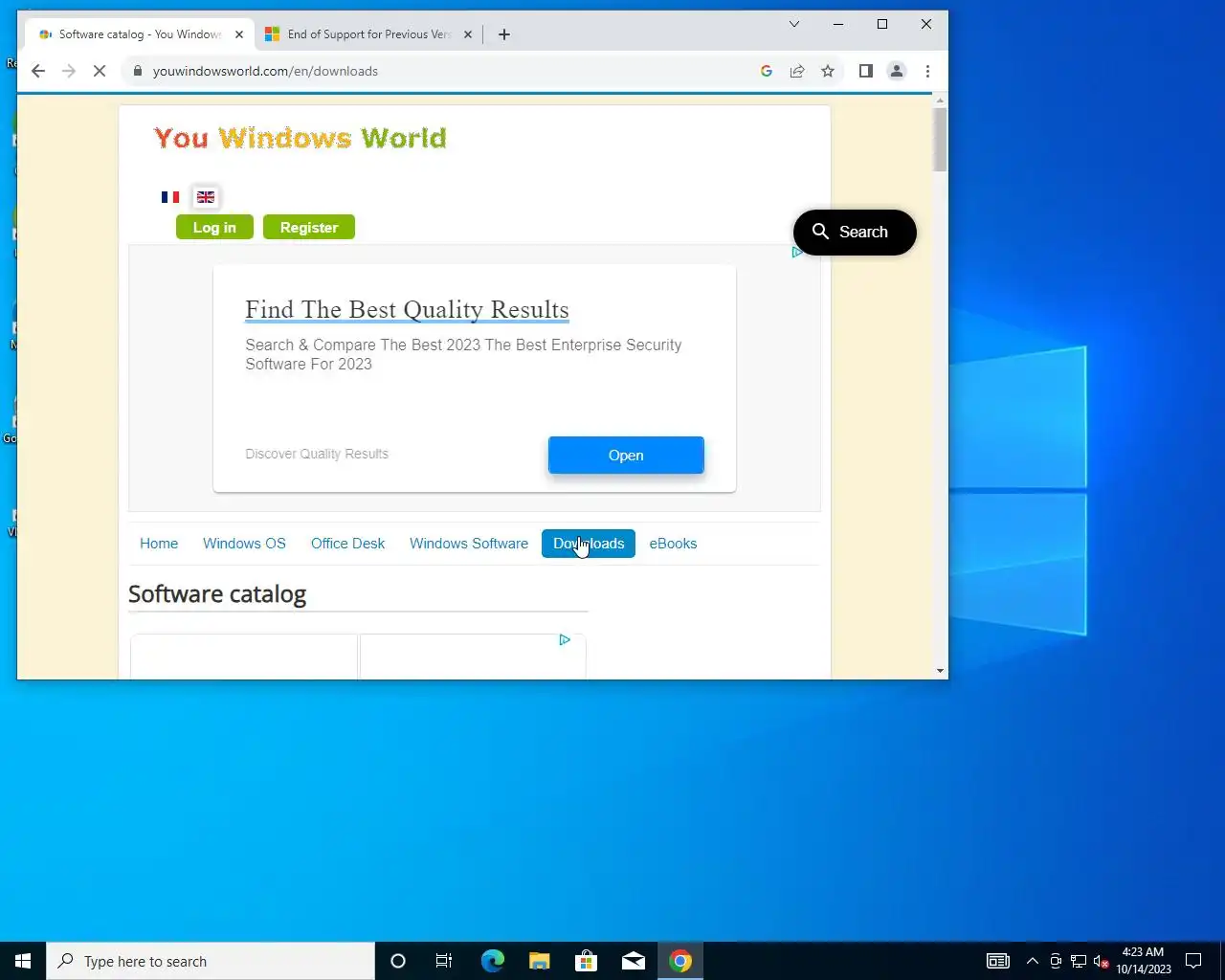This screenshot has width=1225, height=980.
Task: Click the Register button
Action: point(309,228)
